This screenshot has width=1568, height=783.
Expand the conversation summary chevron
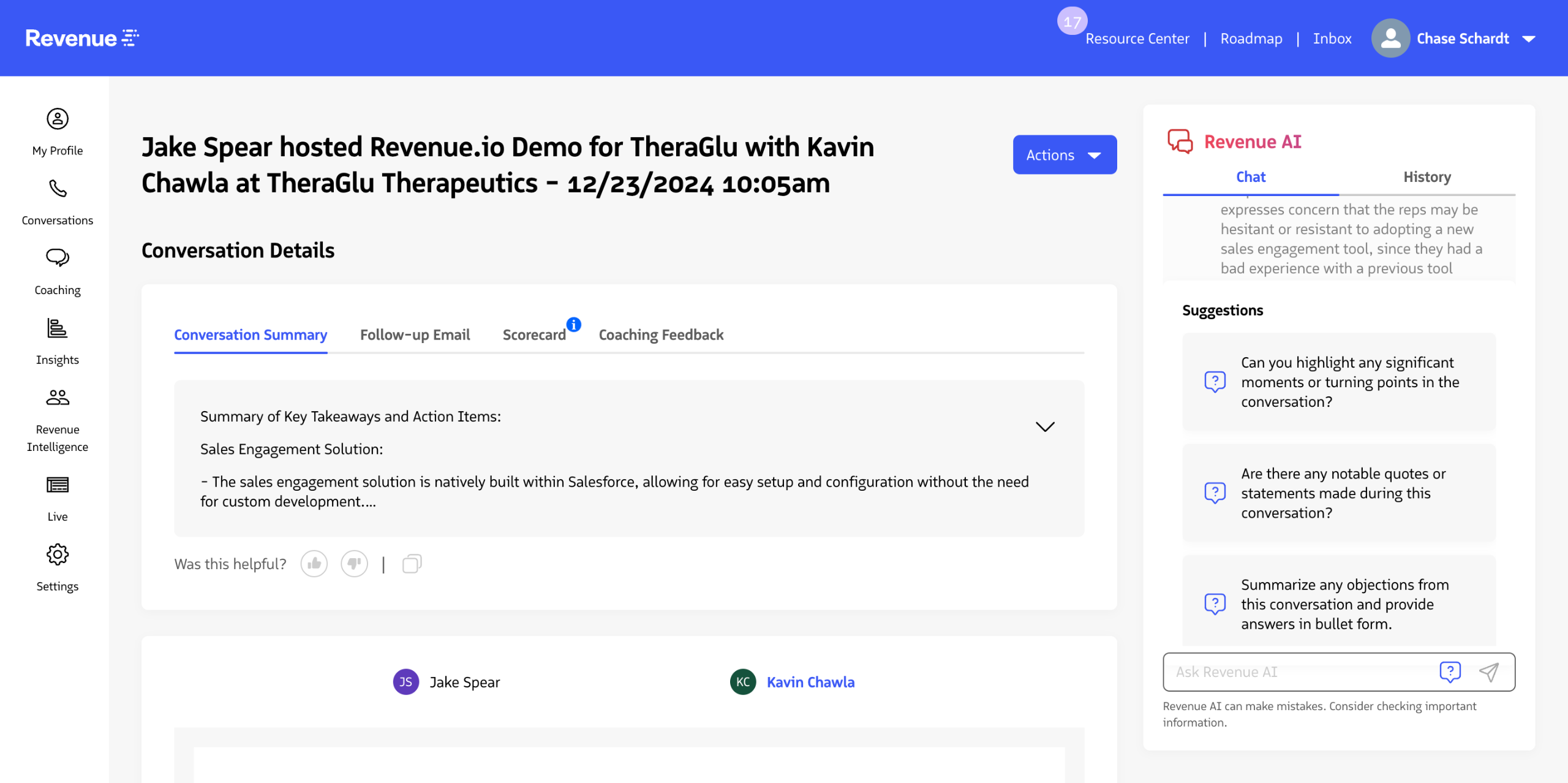pyautogui.click(x=1045, y=426)
